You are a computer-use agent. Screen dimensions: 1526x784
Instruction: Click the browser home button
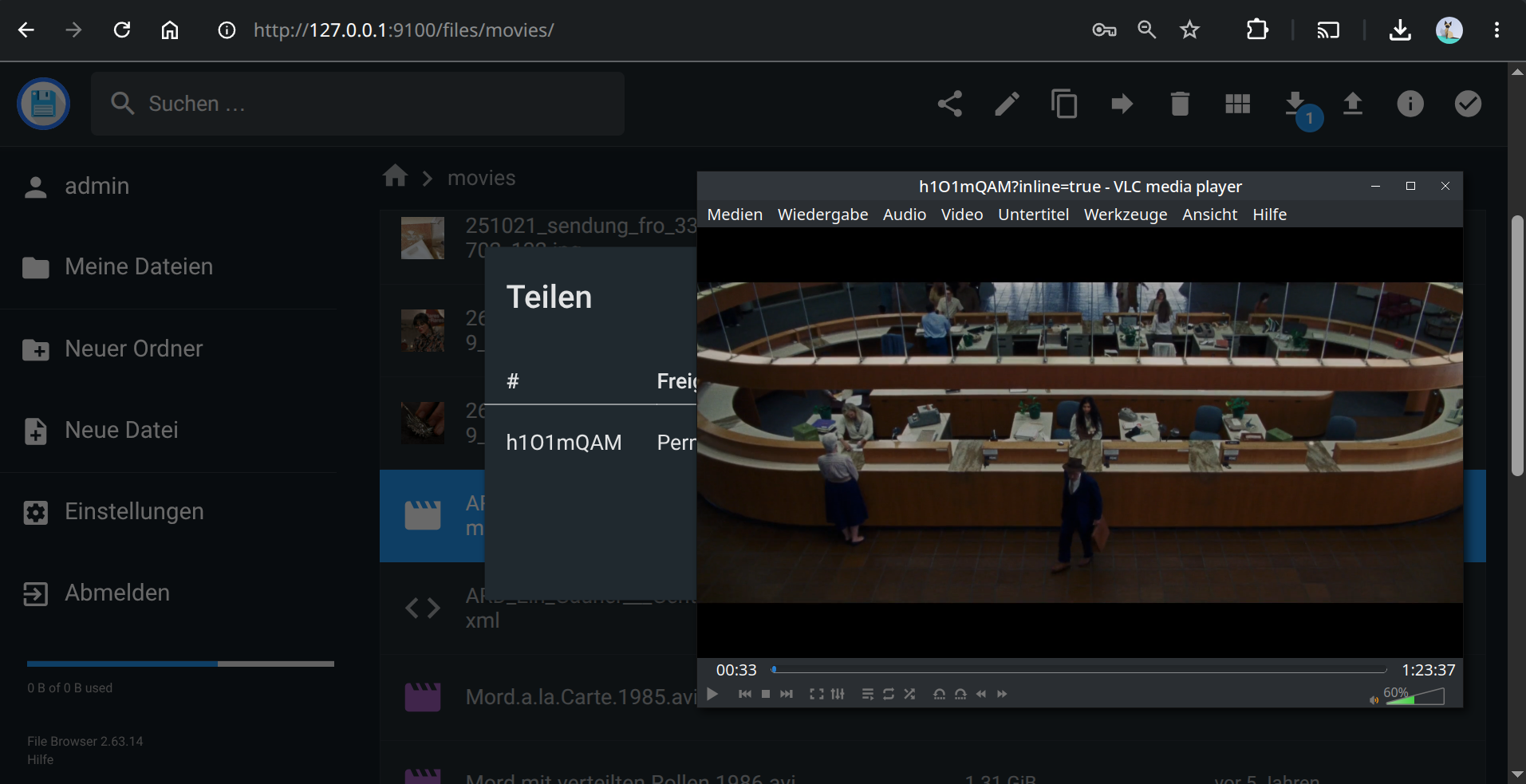click(170, 30)
